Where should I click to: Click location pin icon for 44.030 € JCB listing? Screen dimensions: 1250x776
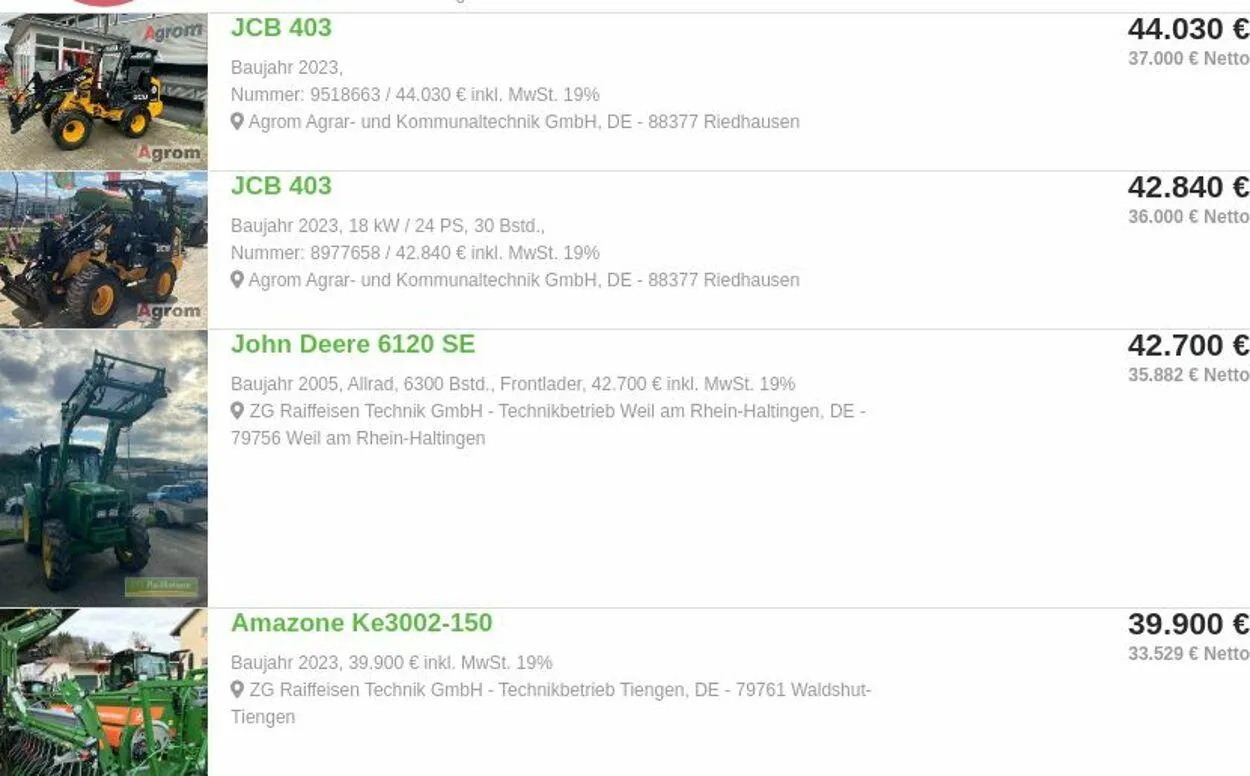pos(237,122)
